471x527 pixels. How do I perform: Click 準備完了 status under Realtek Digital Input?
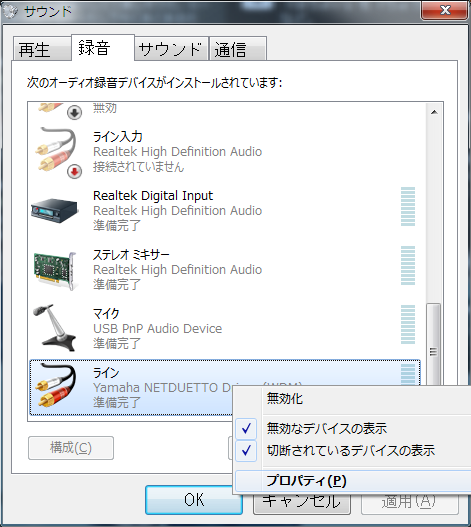pos(116,225)
